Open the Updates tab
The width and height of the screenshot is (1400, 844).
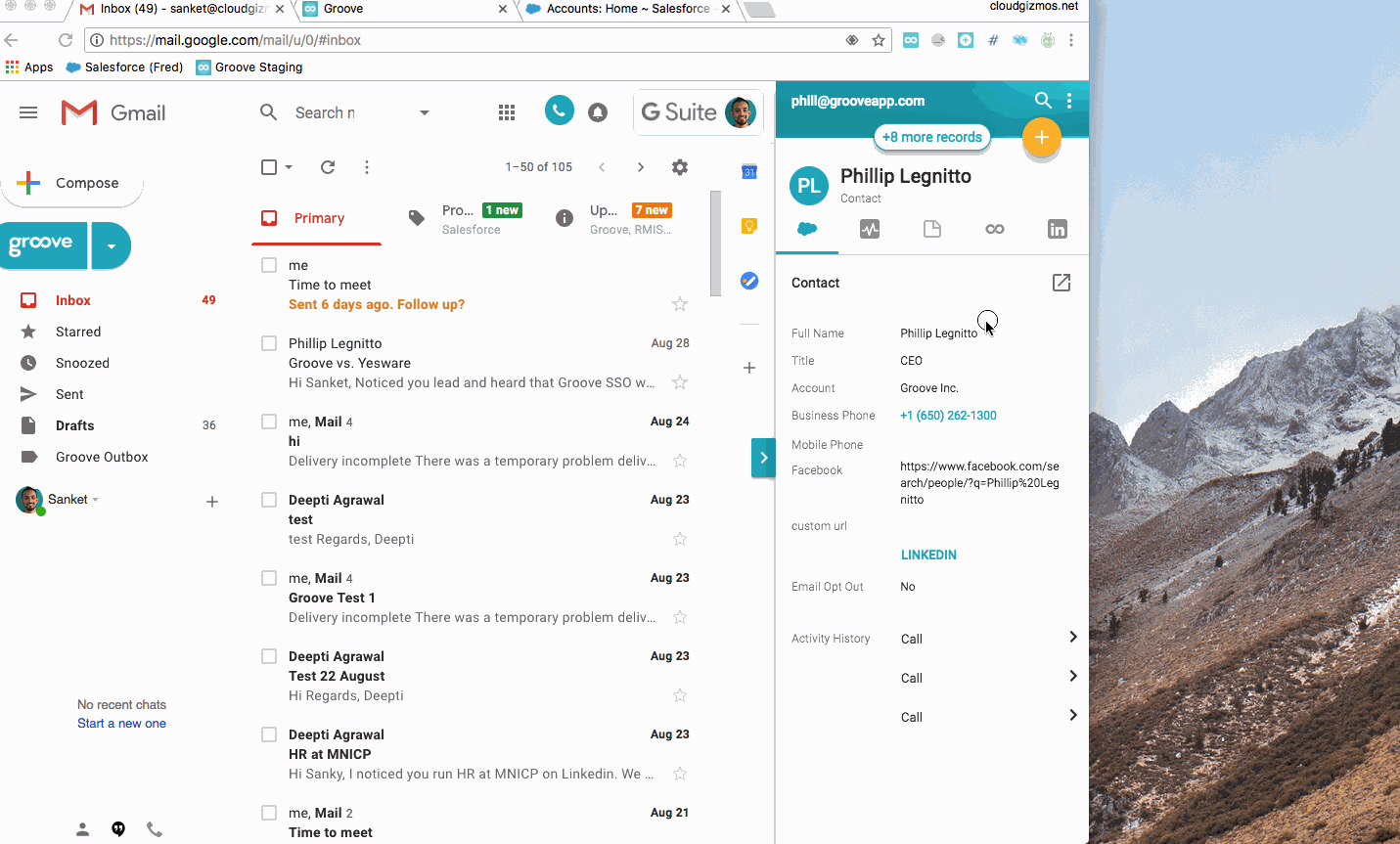point(613,218)
